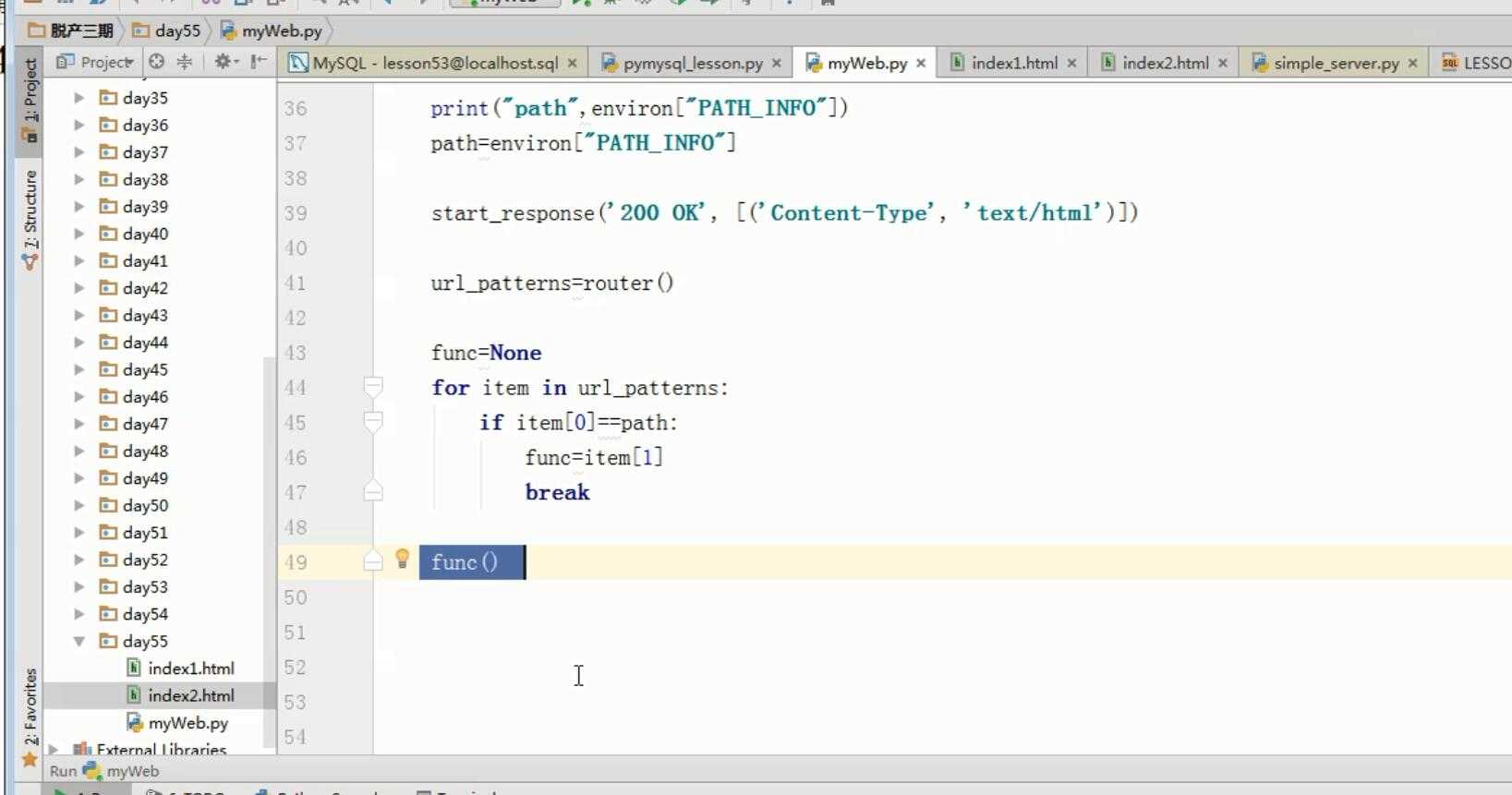Expand the External Libraries node arrow
The height and width of the screenshot is (795, 1512).
click(54, 750)
